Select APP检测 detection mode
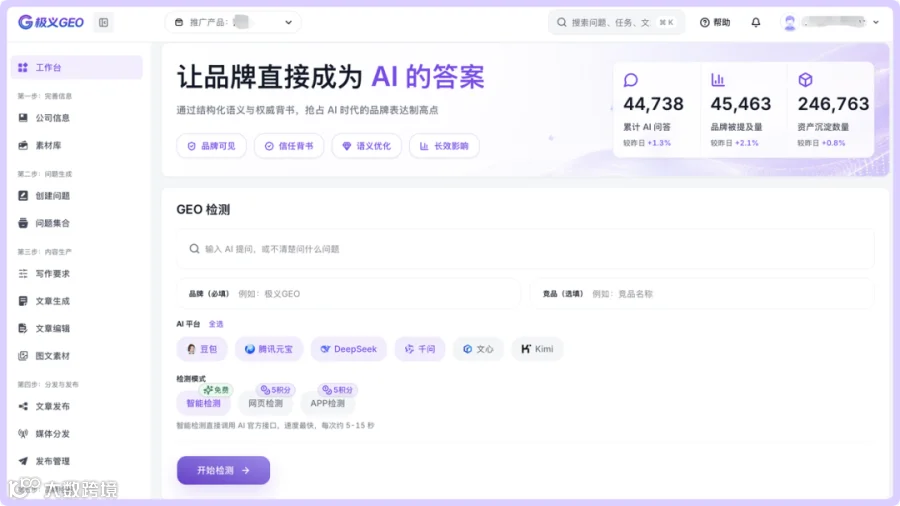 [x=328, y=403]
